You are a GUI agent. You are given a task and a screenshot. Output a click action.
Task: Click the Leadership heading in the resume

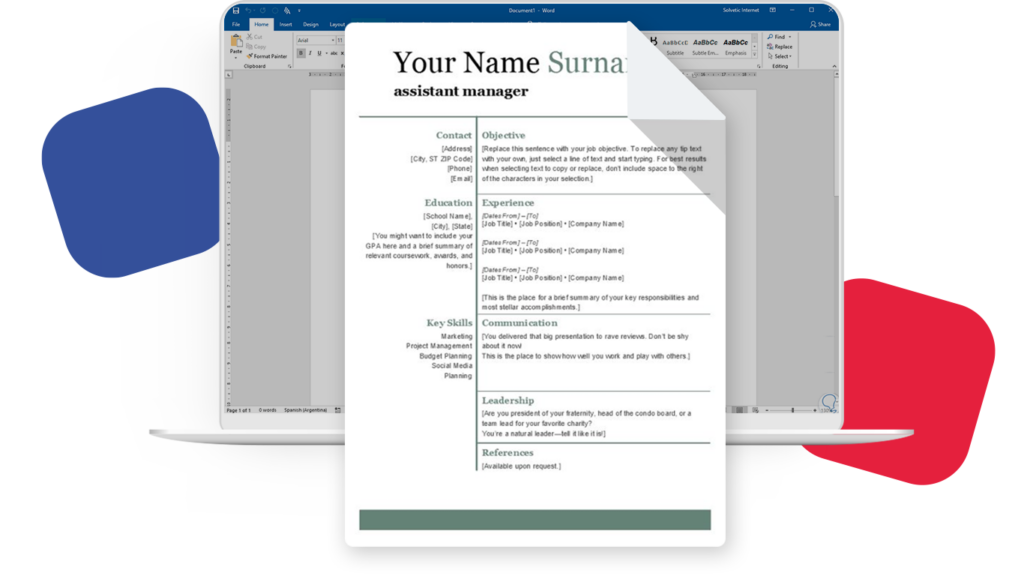click(508, 400)
